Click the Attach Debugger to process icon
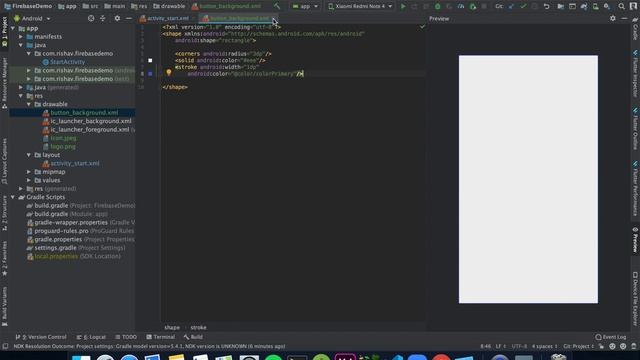The image size is (640, 360). [x=473, y=6]
